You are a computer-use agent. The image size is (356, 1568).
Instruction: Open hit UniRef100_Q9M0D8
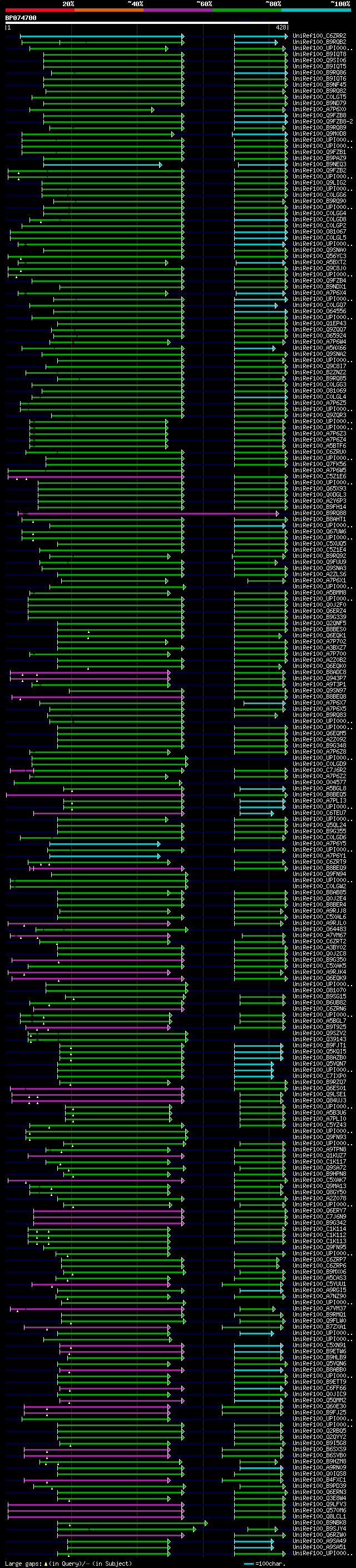pos(319,134)
